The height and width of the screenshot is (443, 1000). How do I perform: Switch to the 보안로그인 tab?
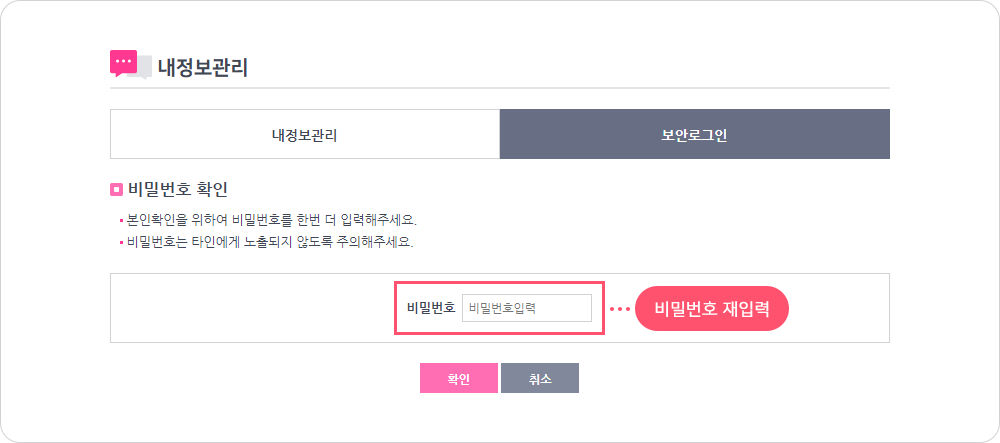pyautogui.click(x=695, y=134)
